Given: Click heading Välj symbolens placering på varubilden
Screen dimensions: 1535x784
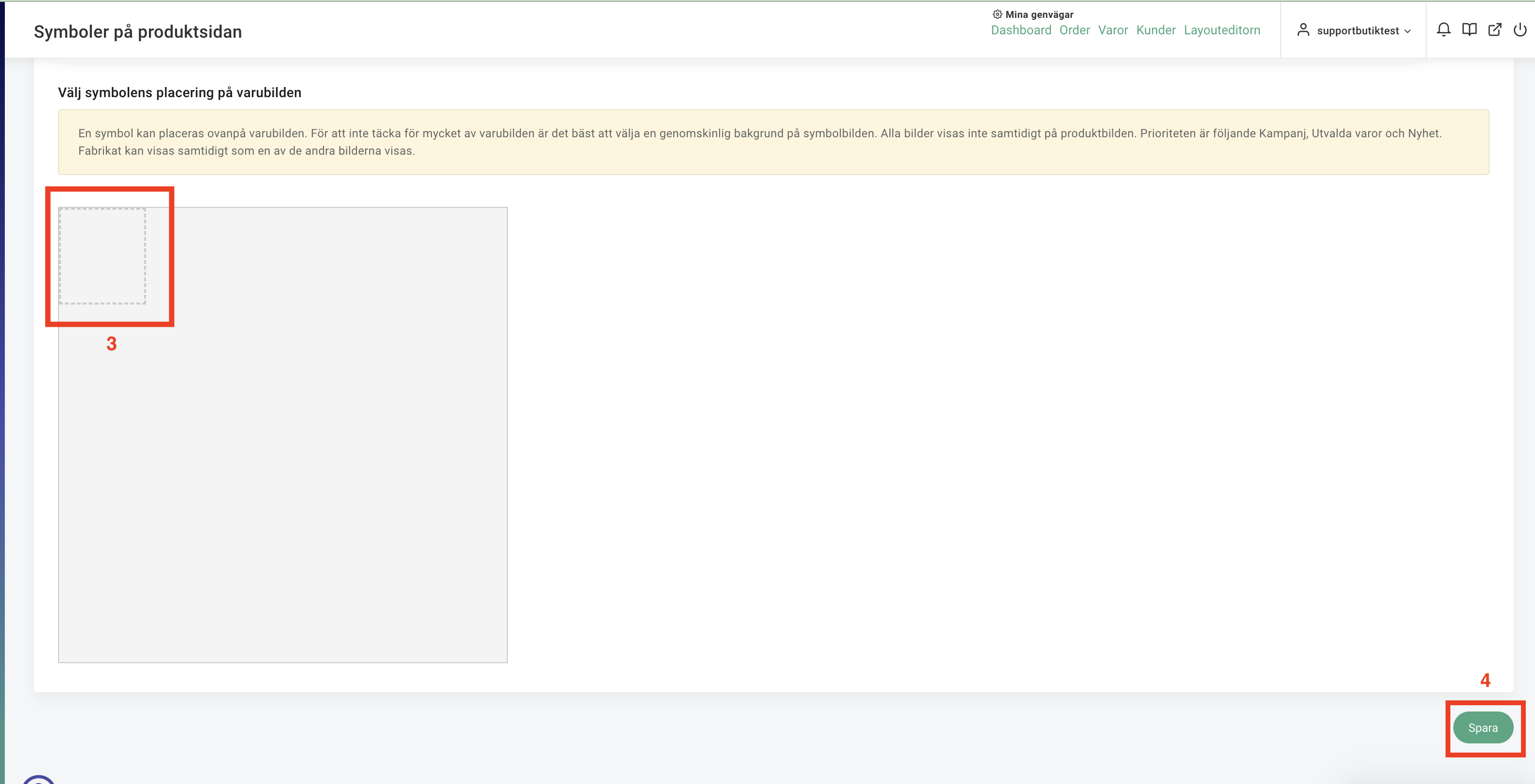Looking at the screenshot, I should tap(179, 92).
